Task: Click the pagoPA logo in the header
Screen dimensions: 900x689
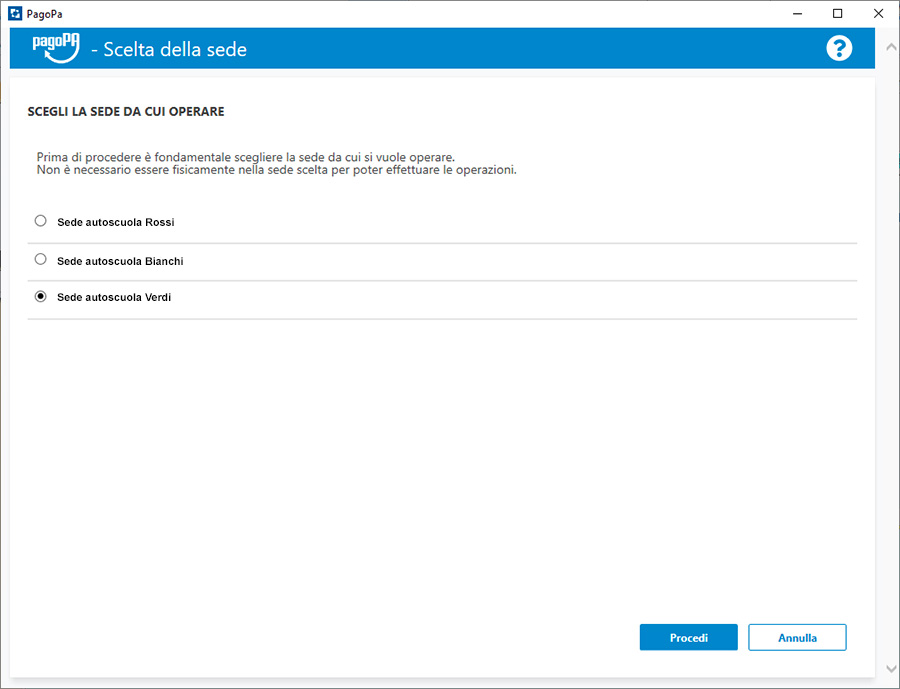Action: click(55, 49)
